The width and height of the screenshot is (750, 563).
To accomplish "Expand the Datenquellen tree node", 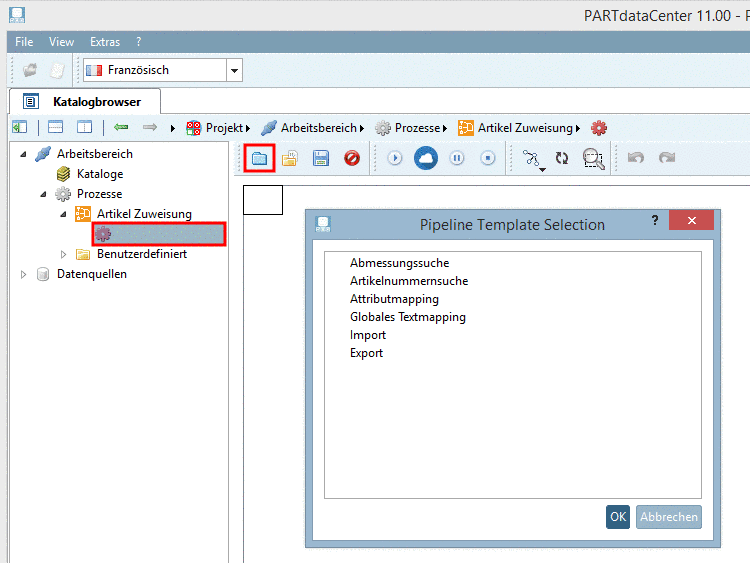I will (23, 275).
